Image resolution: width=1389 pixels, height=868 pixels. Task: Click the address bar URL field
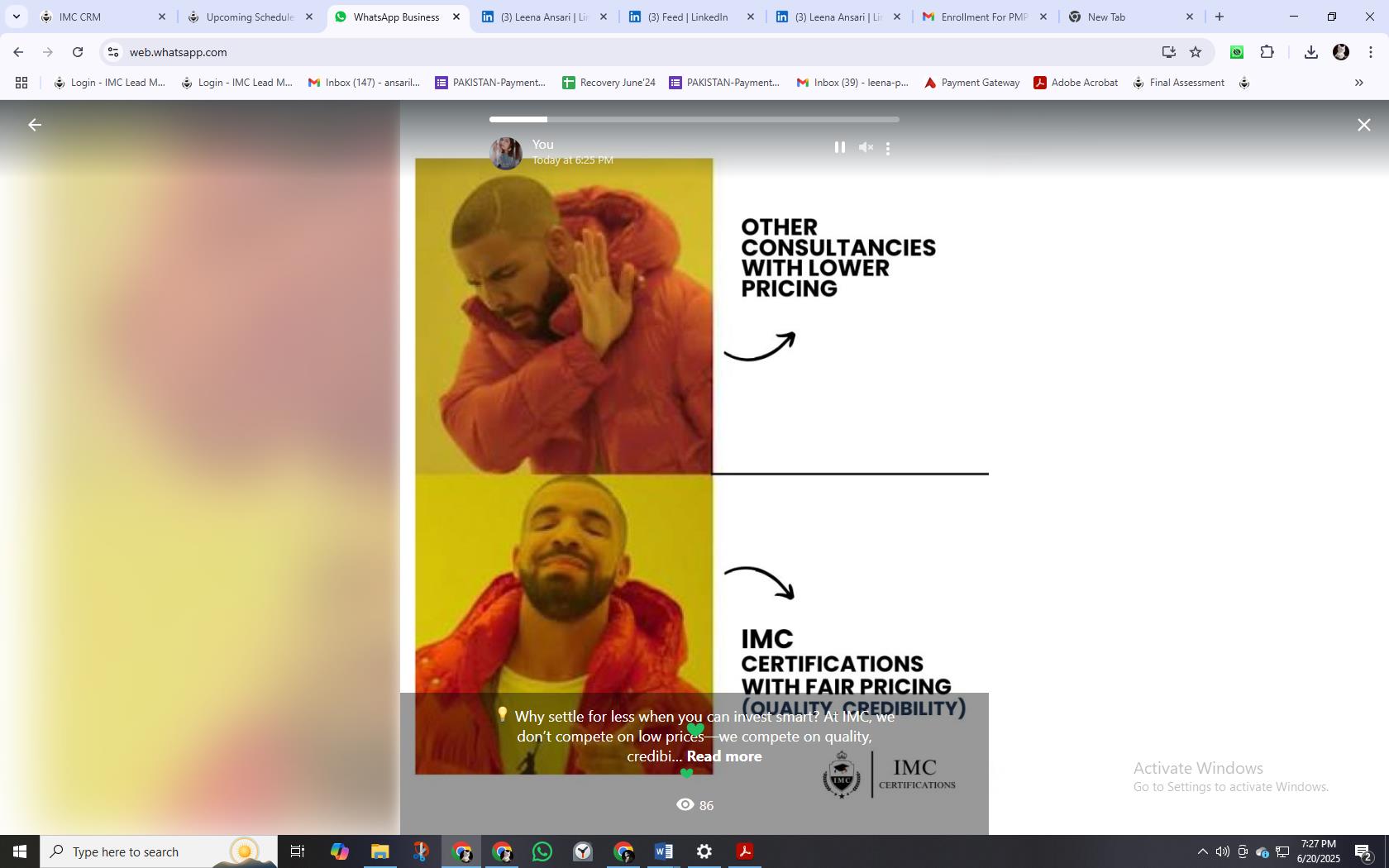click(637, 52)
